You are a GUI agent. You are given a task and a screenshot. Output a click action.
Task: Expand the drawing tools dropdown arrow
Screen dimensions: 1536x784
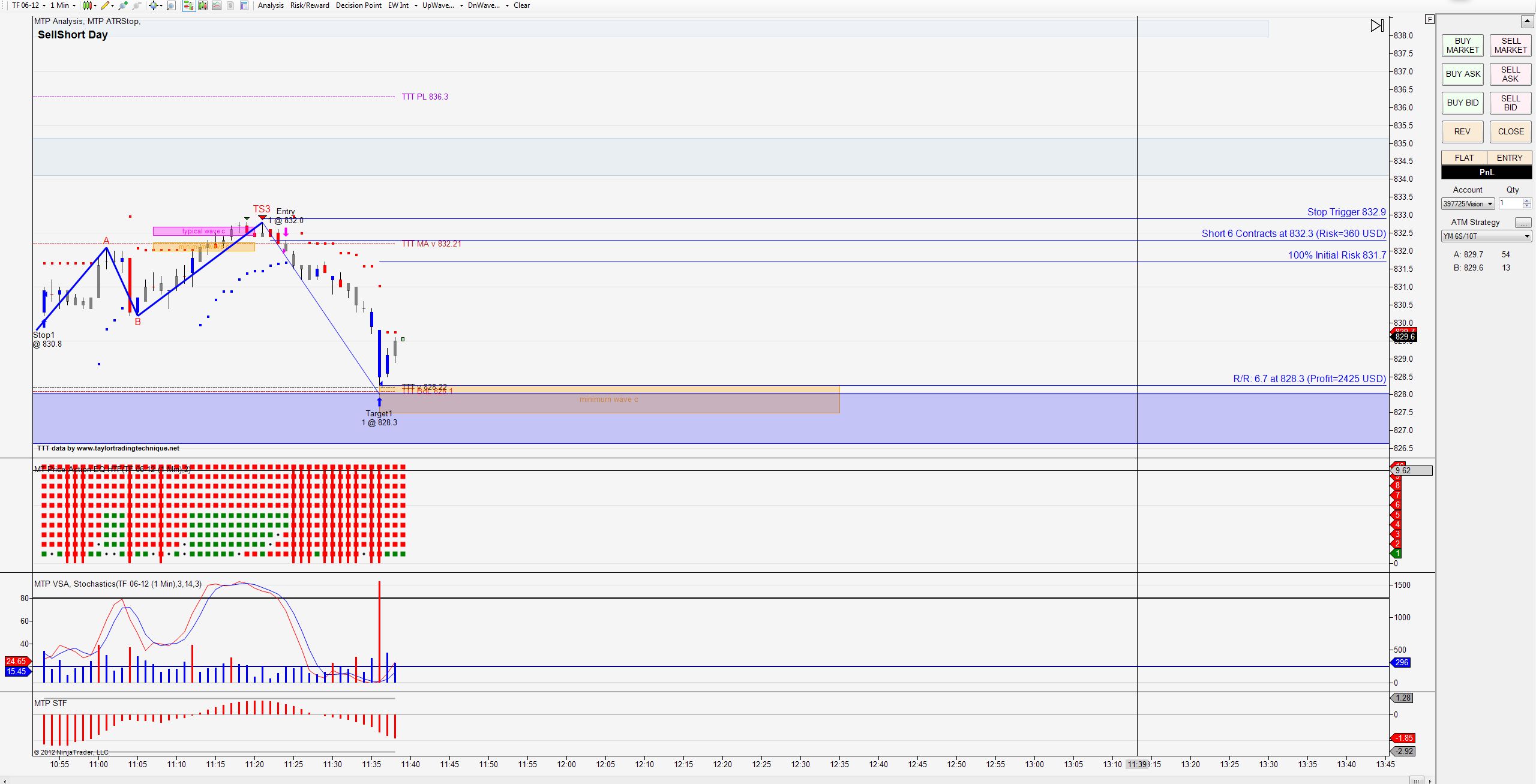pos(113,5)
